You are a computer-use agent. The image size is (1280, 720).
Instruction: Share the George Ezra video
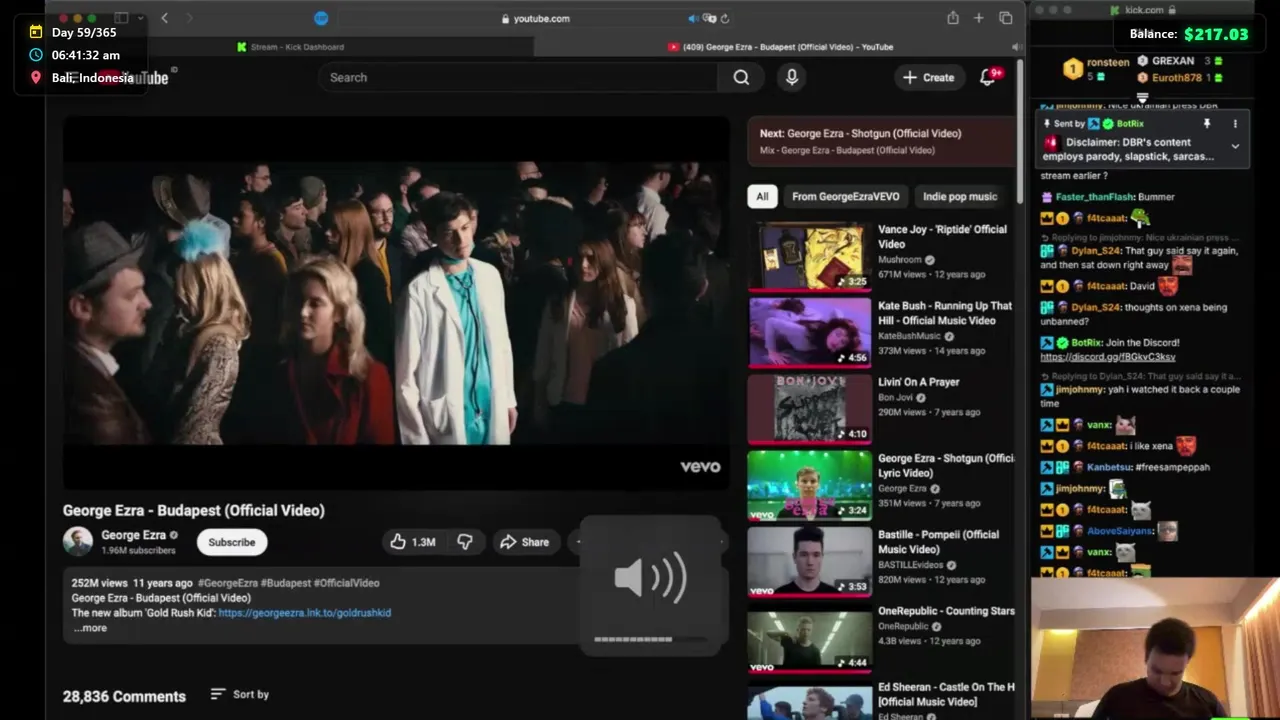coord(525,542)
